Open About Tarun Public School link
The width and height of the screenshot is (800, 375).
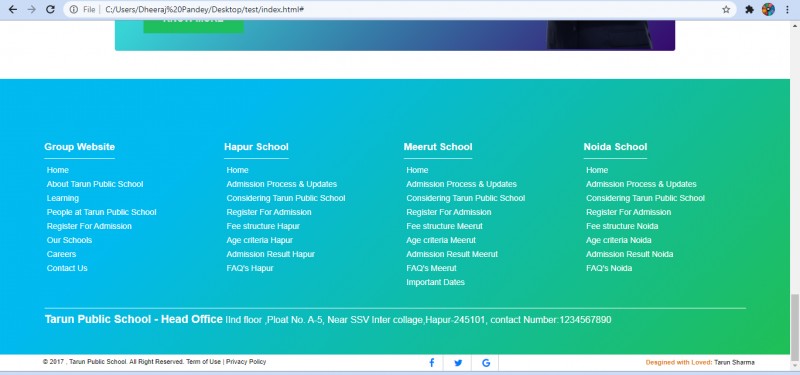[x=95, y=184]
